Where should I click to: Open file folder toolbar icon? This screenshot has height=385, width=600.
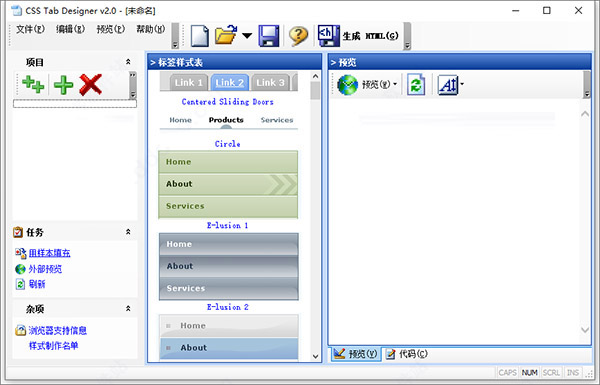click(226, 36)
